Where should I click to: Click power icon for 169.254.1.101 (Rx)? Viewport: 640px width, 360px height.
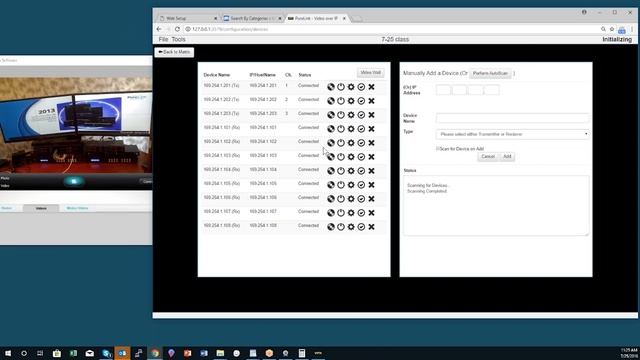click(341, 129)
